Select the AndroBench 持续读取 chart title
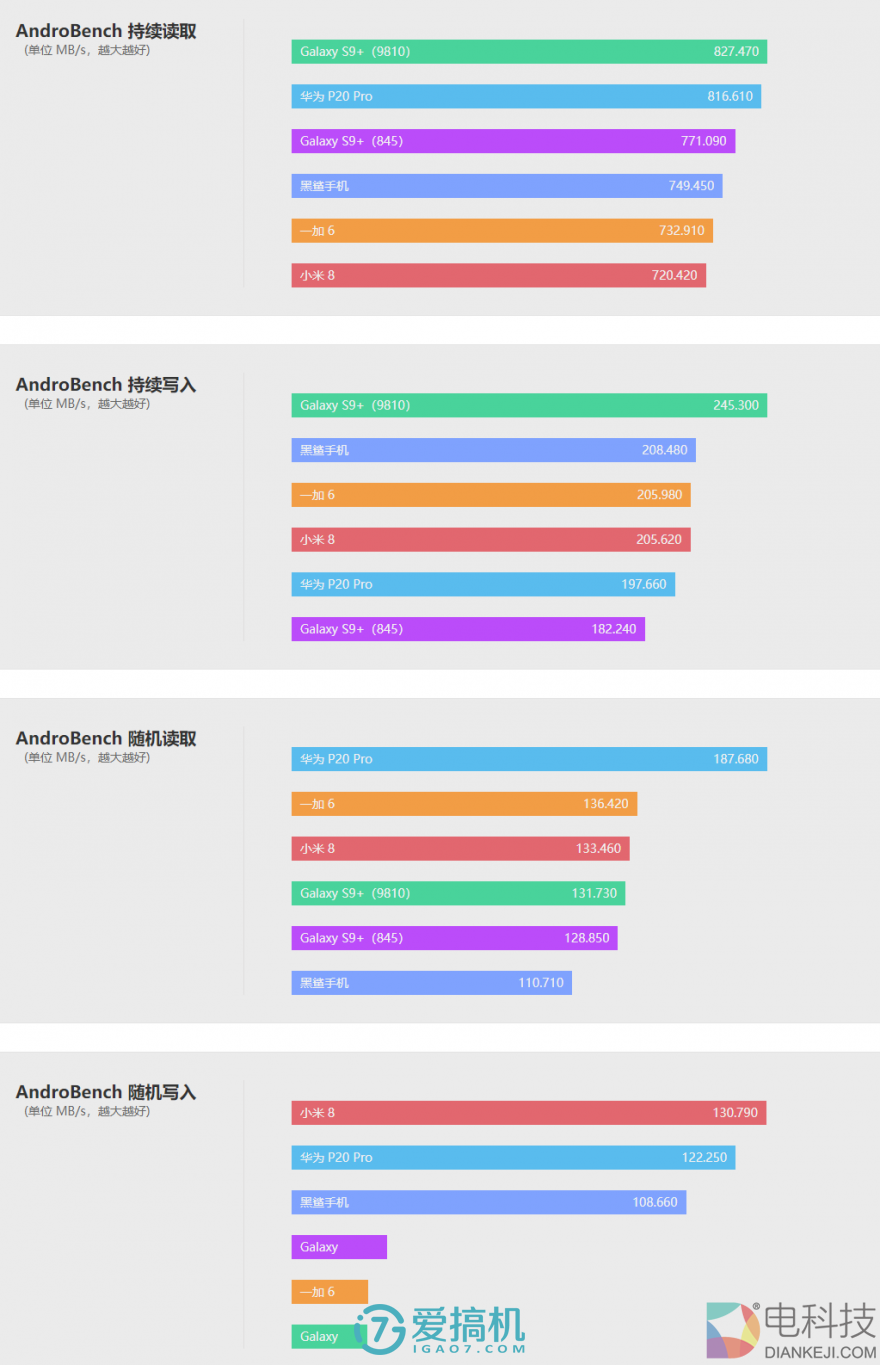The height and width of the screenshot is (1365, 880). coord(106,31)
